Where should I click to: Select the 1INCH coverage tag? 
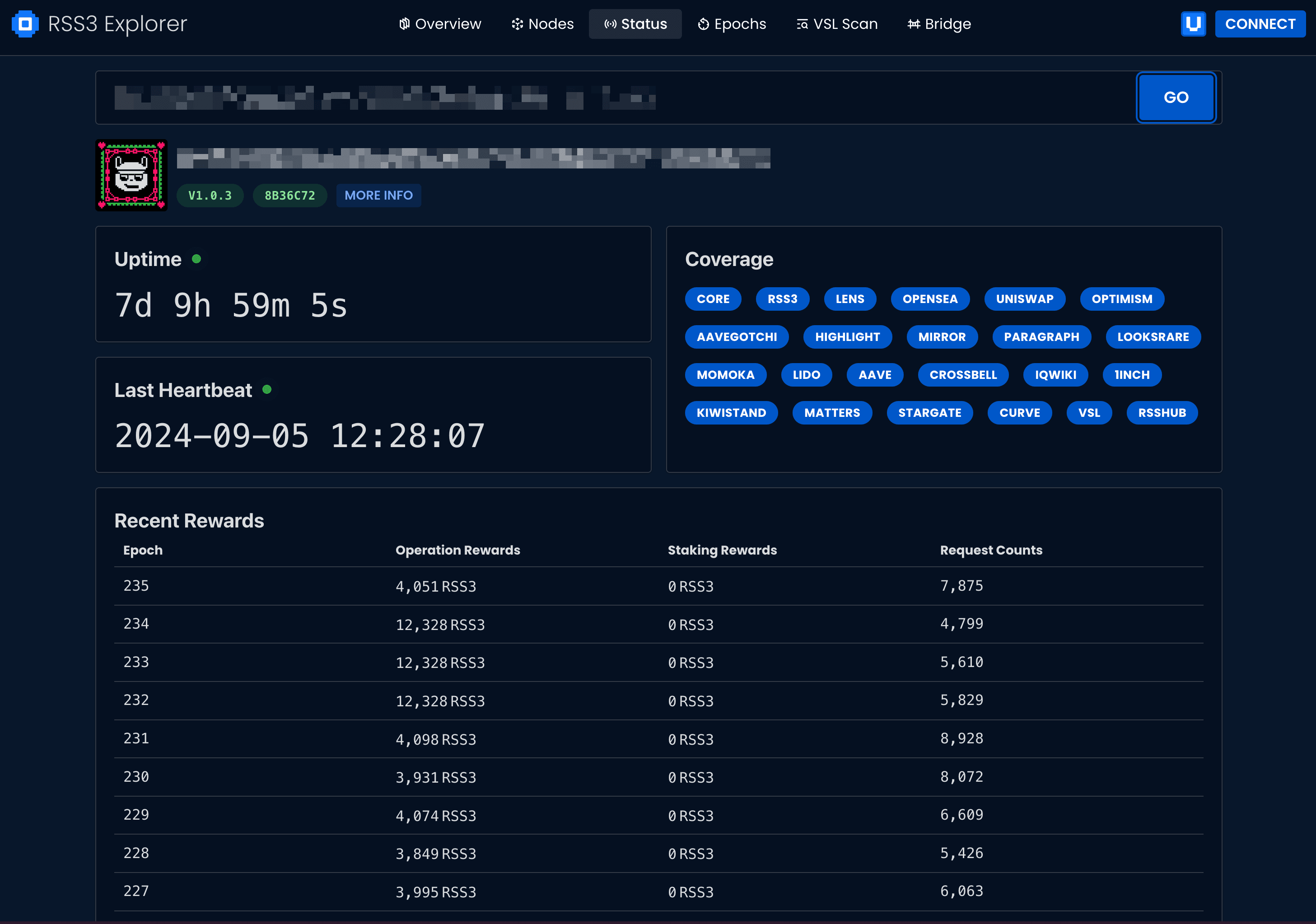coord(1131,375)
